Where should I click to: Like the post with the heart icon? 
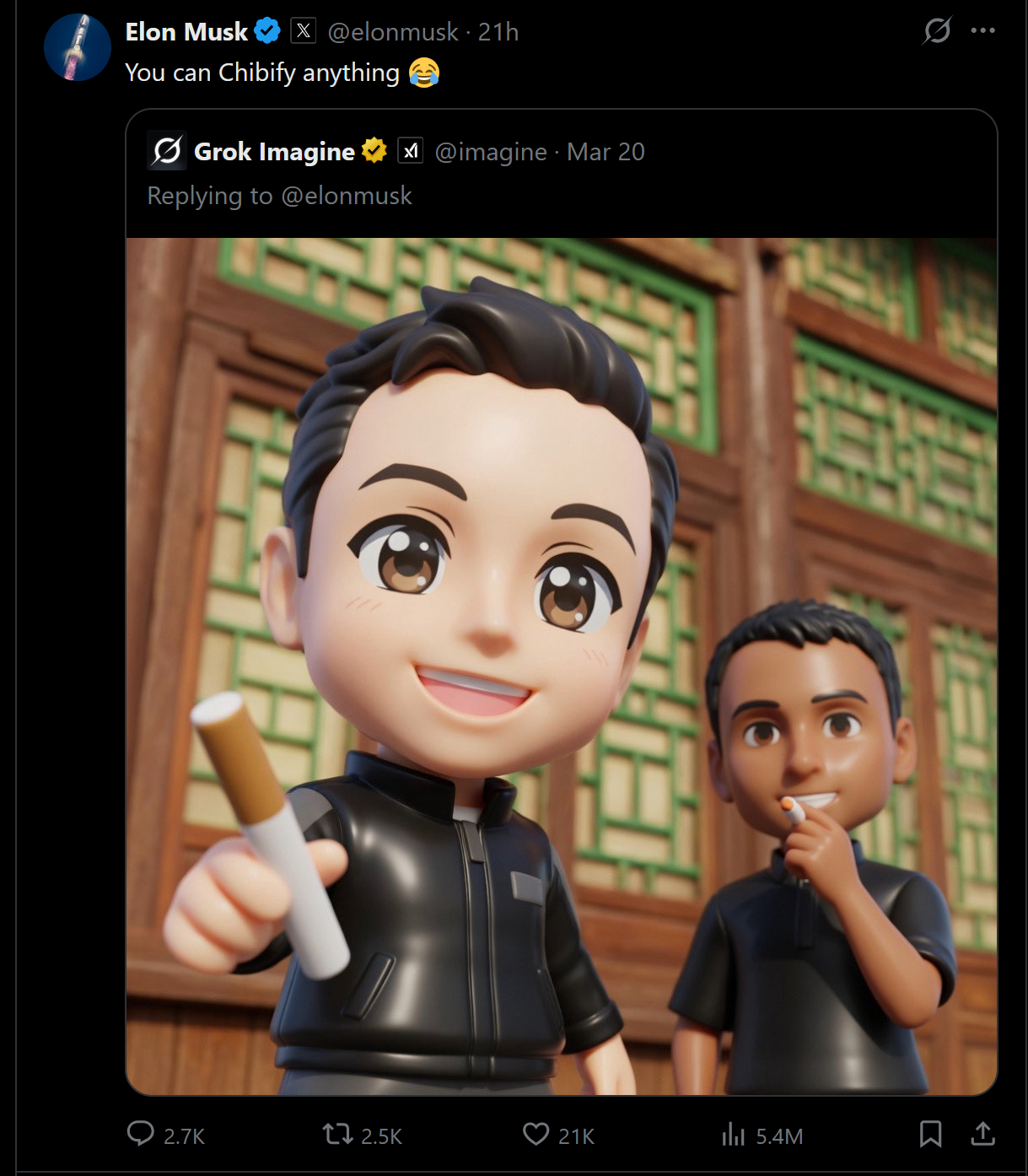coord(536,1133)
